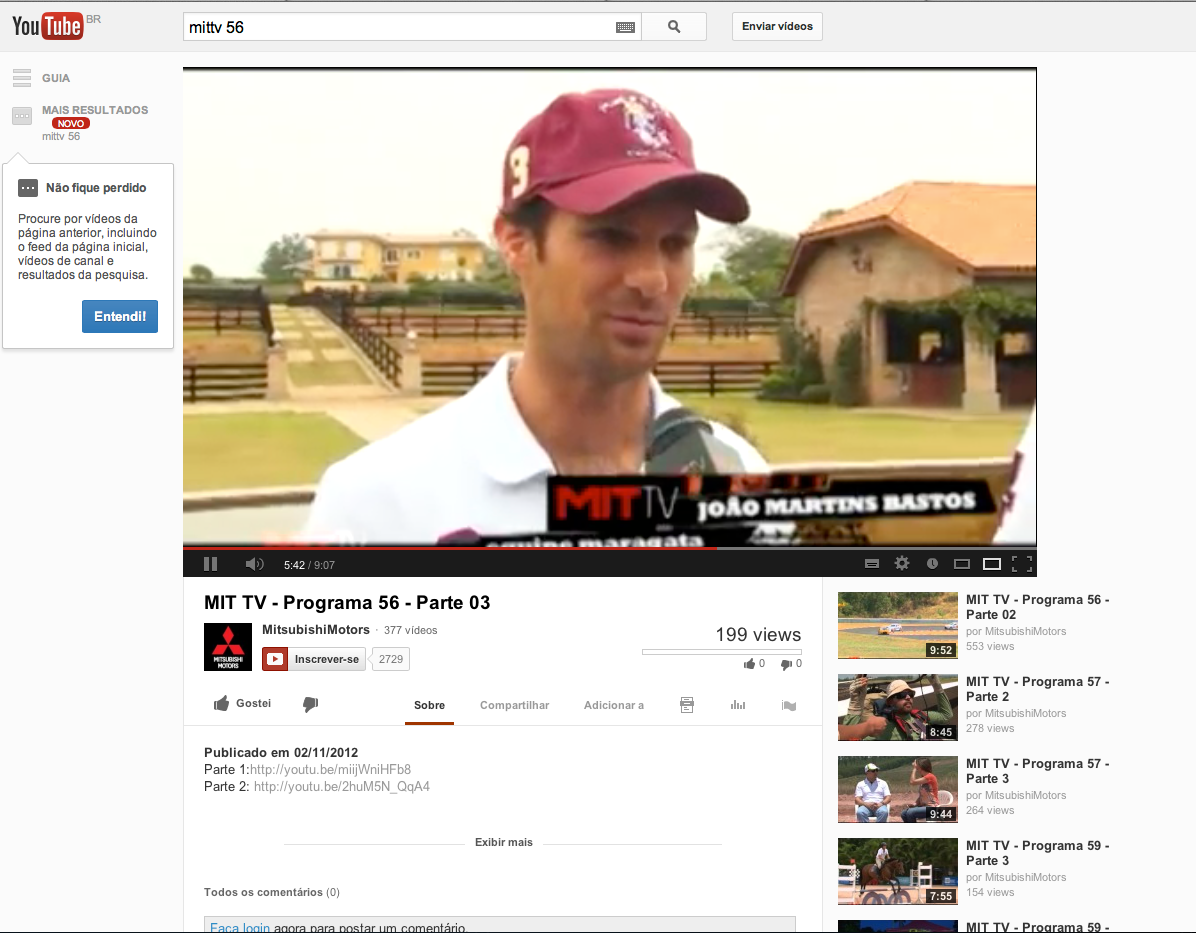Click the dislike thumbs down button
Viewport: 1196px width, 933px height.
coord(310,704)
